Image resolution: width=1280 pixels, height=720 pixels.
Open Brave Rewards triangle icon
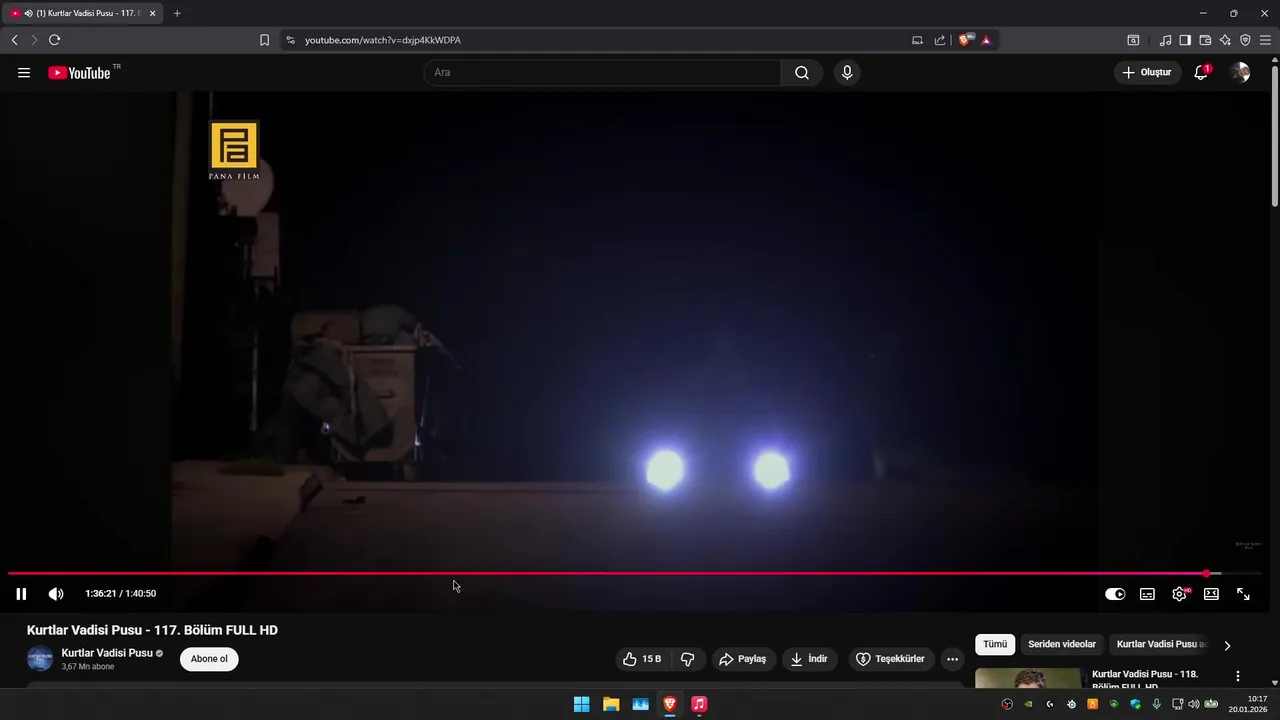[986, 40]
